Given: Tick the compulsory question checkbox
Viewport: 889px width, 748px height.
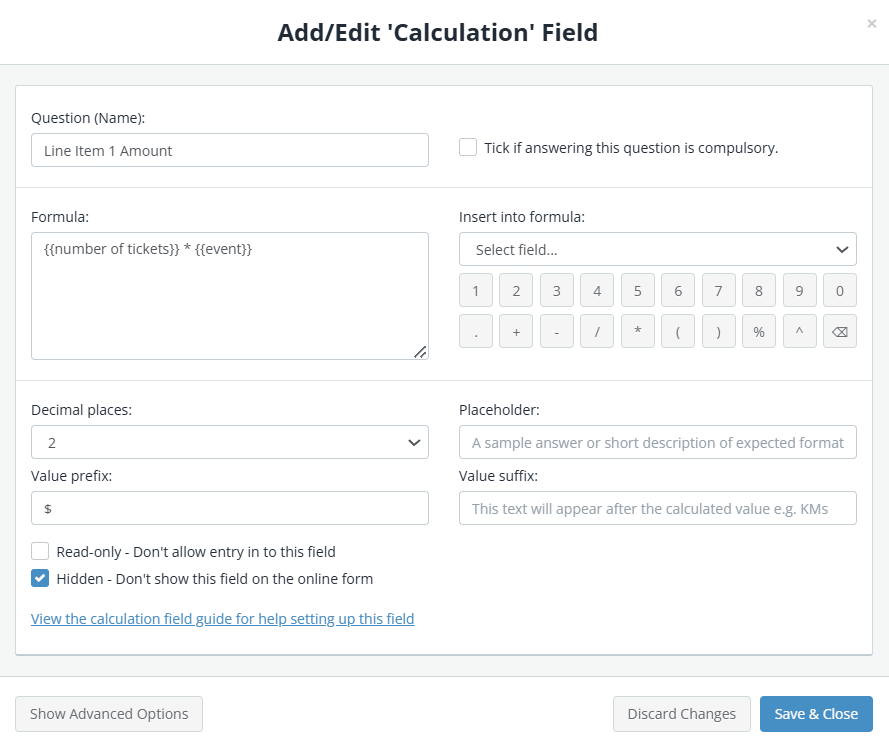Looking at the screenshot, I should [x=468, y=147].
